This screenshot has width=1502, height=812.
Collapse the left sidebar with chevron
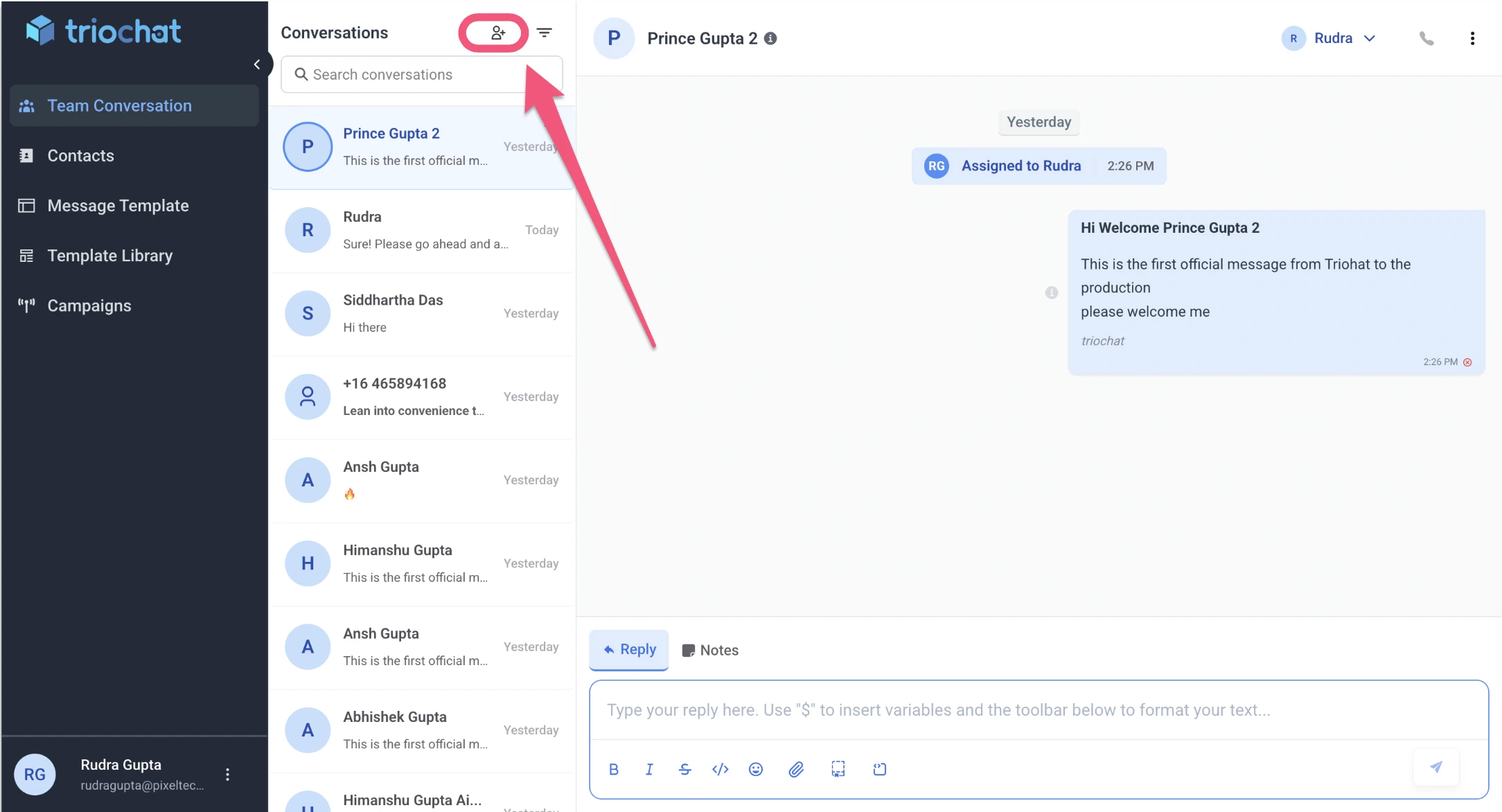click(257, 64)
